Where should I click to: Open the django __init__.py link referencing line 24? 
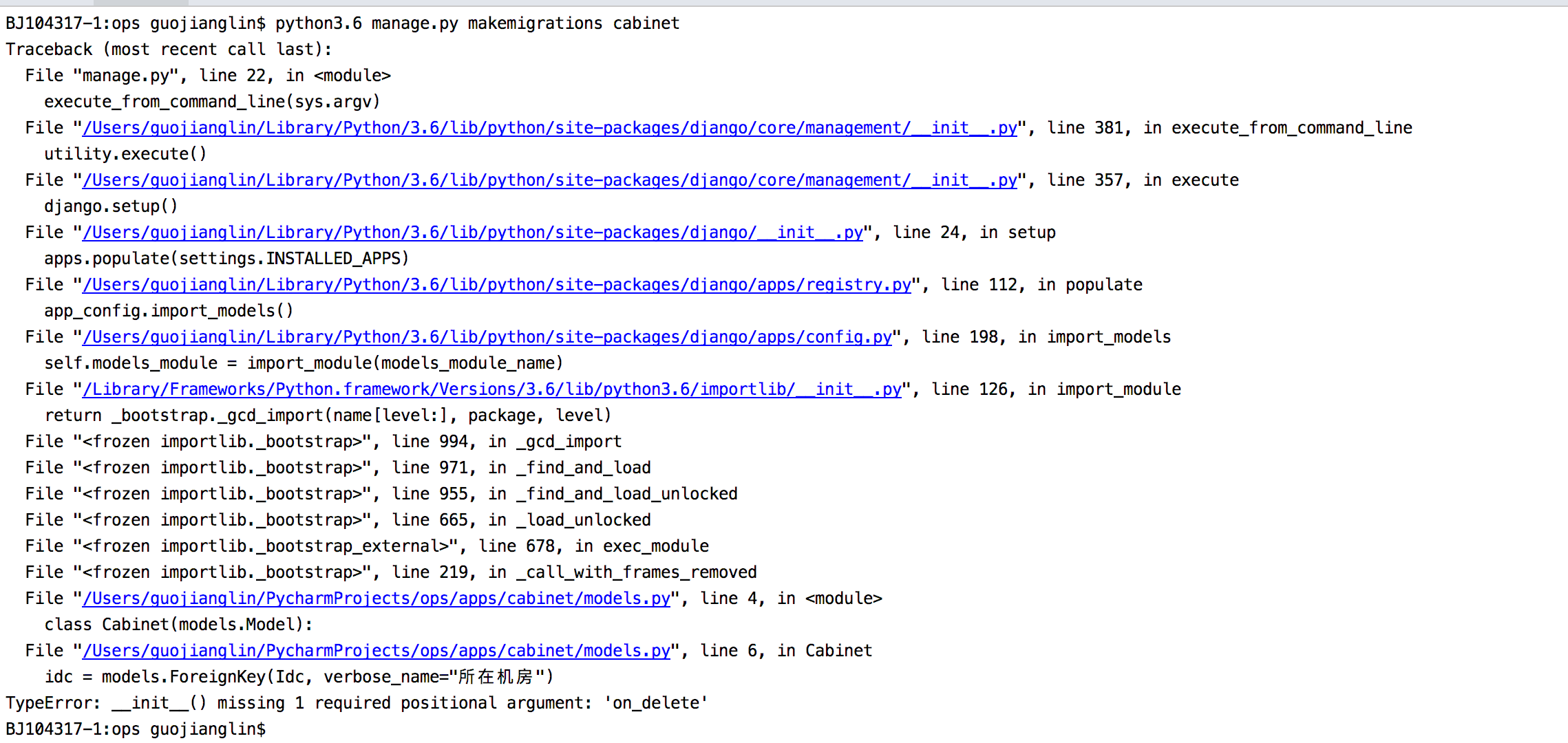pyautogui.click(x=471, y=232)
